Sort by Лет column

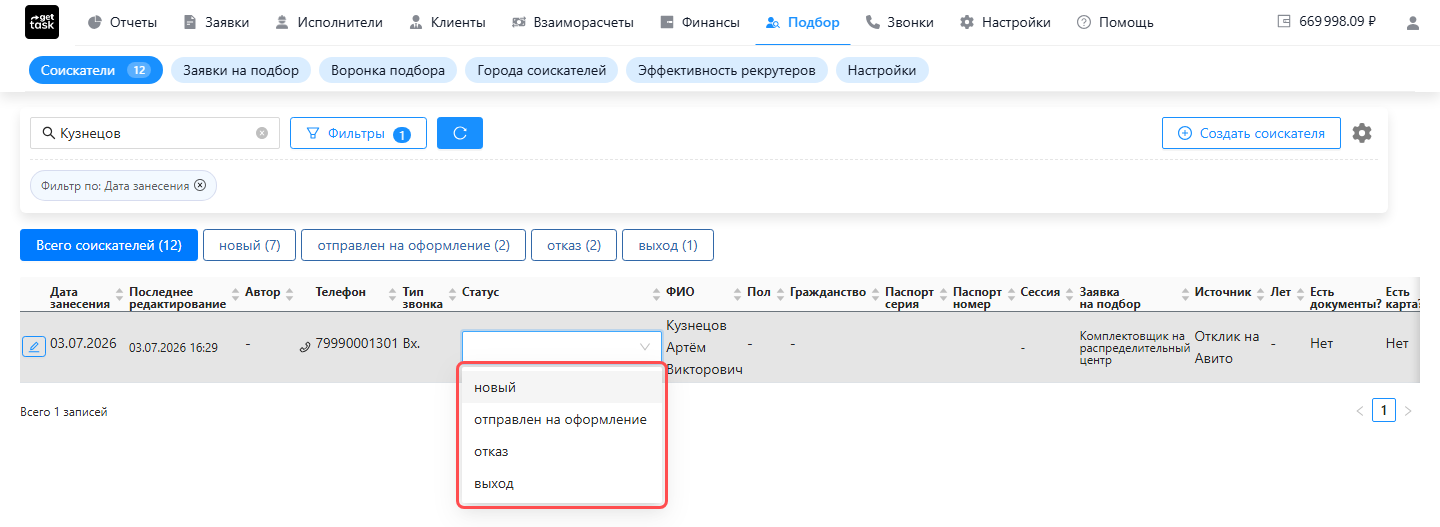click(1301, 293)
